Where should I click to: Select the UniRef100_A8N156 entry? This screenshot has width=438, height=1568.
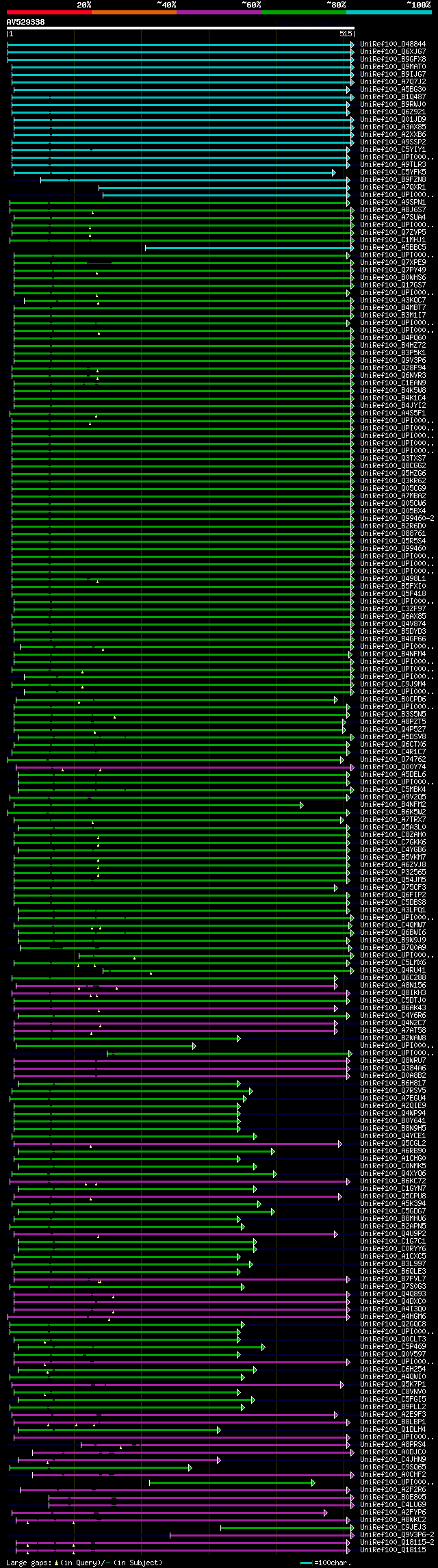click(x=393, y=985)
